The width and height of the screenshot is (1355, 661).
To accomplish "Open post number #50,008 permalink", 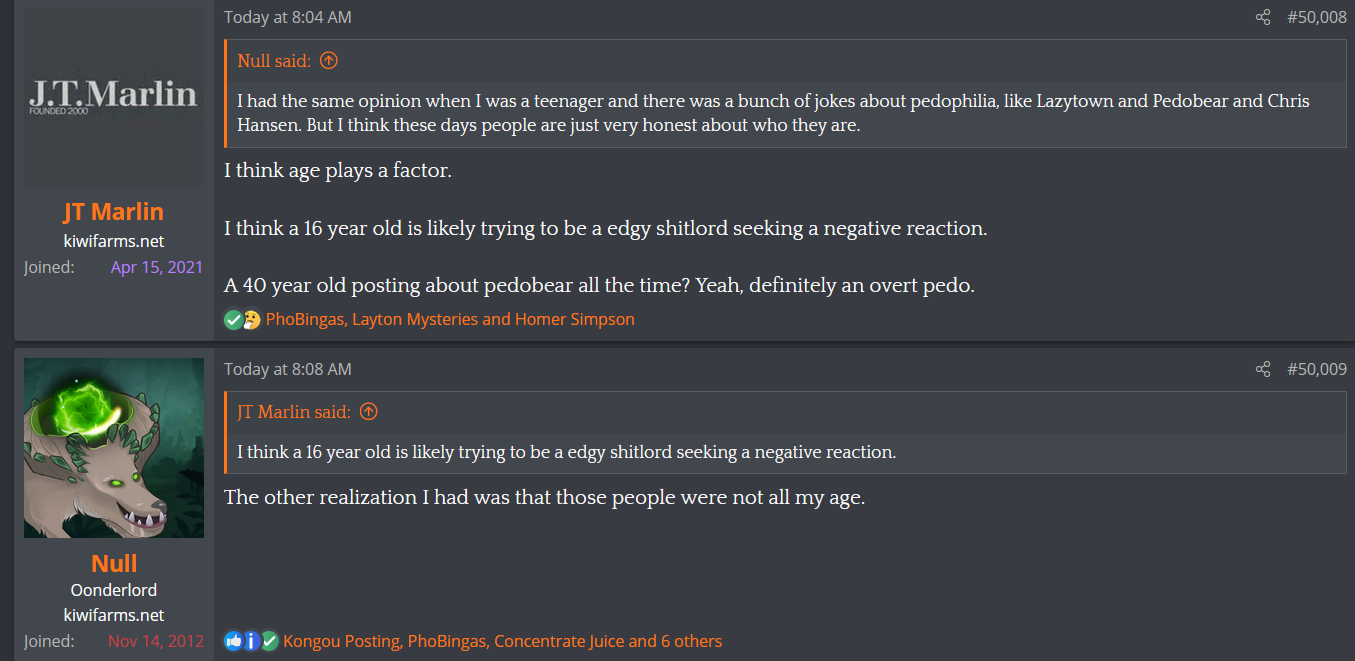I will click(x=1316, y=17).
